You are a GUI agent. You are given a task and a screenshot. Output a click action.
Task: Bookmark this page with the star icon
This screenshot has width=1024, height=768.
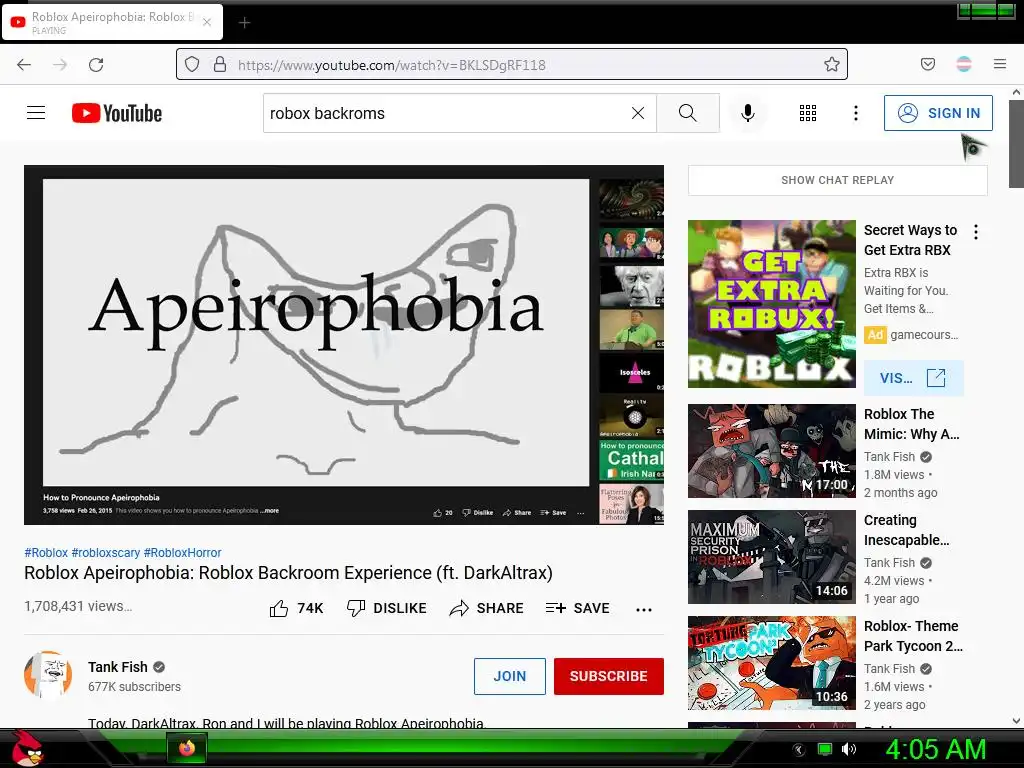click(x=831, y=64)
